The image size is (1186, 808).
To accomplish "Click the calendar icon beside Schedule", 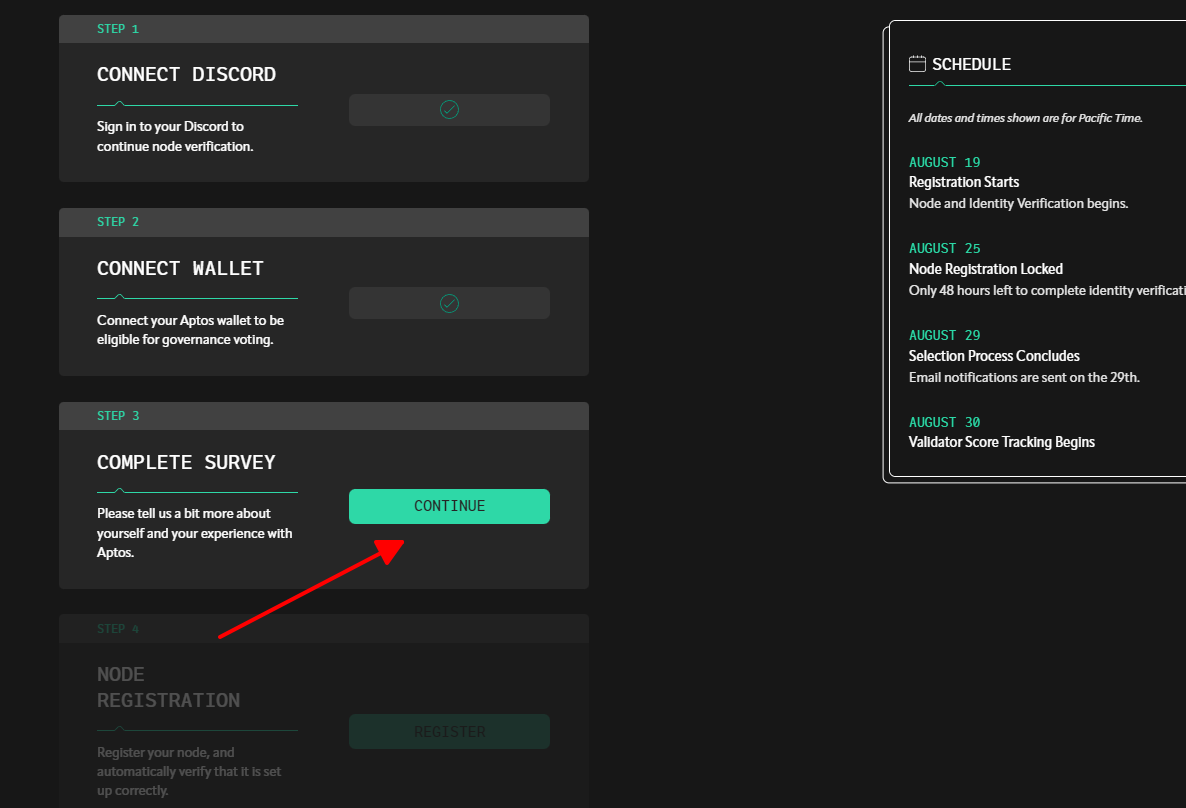I will tap(917, 64).
